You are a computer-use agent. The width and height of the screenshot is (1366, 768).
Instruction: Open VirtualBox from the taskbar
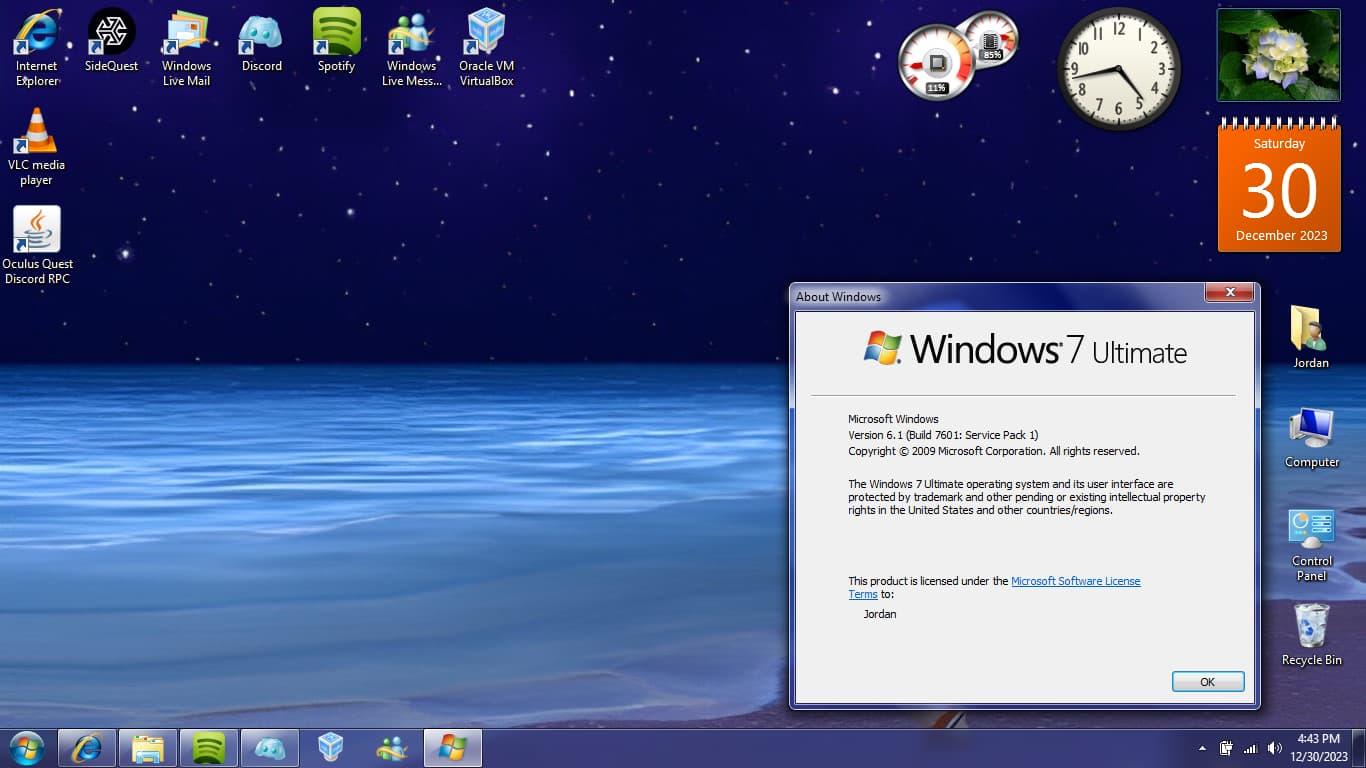(331, 748)
